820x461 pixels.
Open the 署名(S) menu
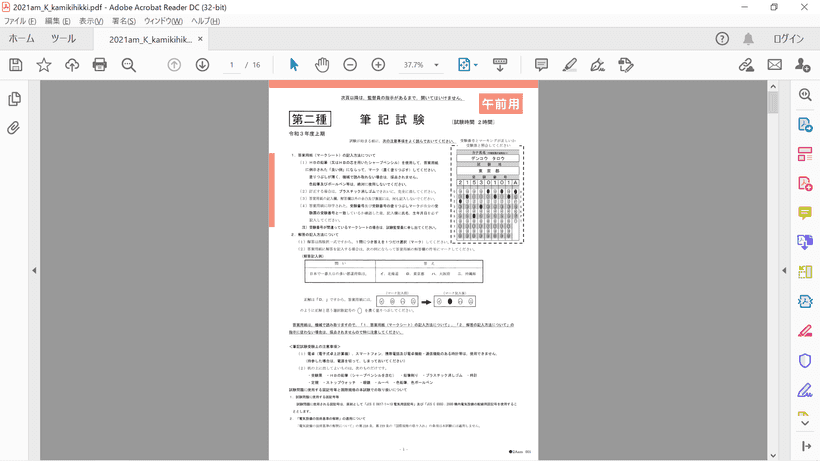point(124,21)
